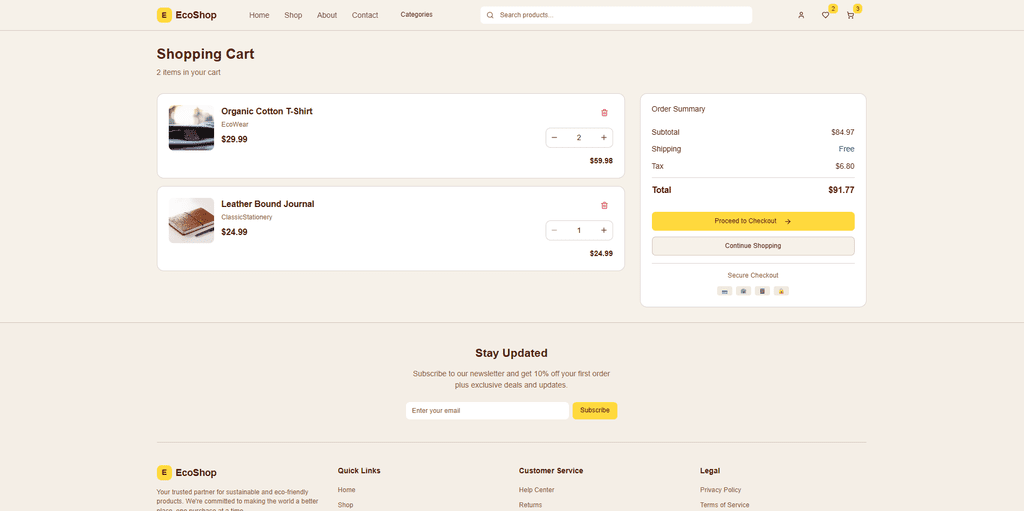1024x511 pixels.
Task: Delete the Organic Cotton T-Shirt from cart
Action: coord(604,112)
